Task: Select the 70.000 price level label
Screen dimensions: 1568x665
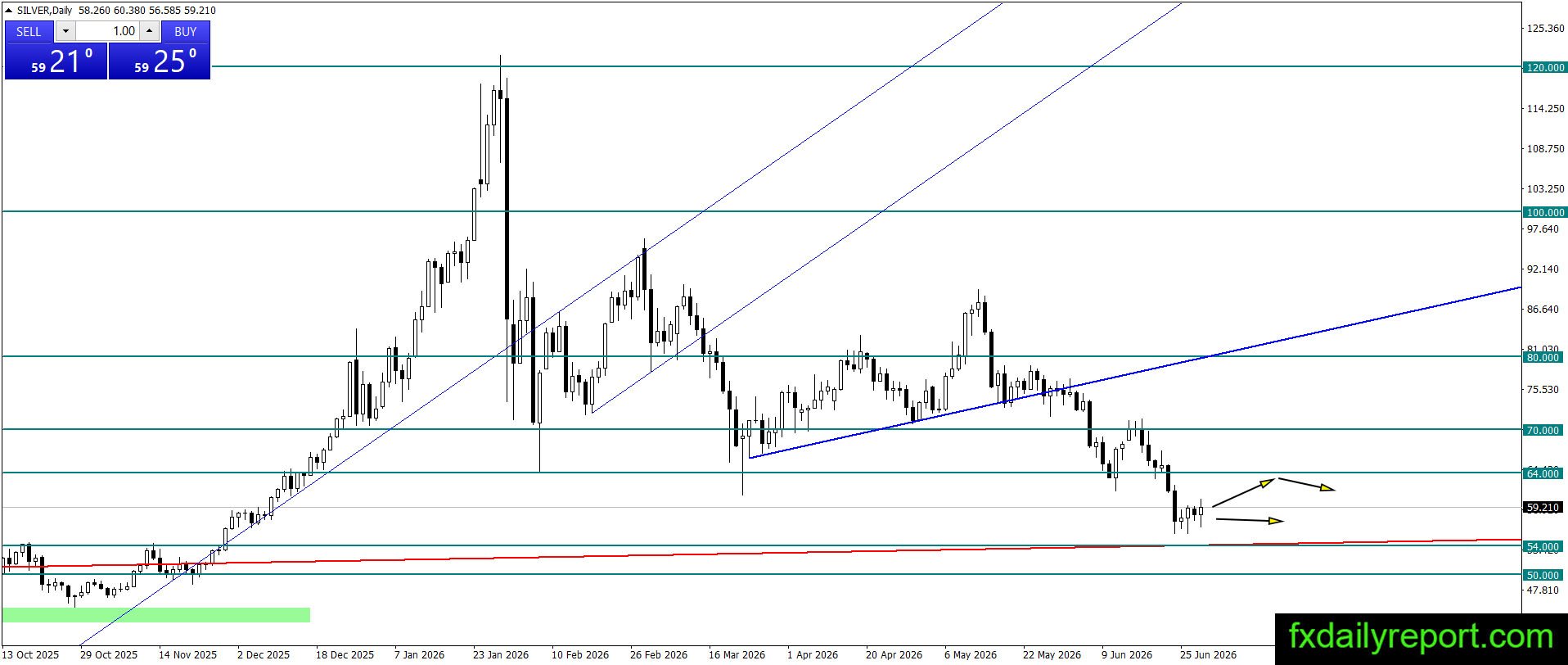Action: point(1543,430)
